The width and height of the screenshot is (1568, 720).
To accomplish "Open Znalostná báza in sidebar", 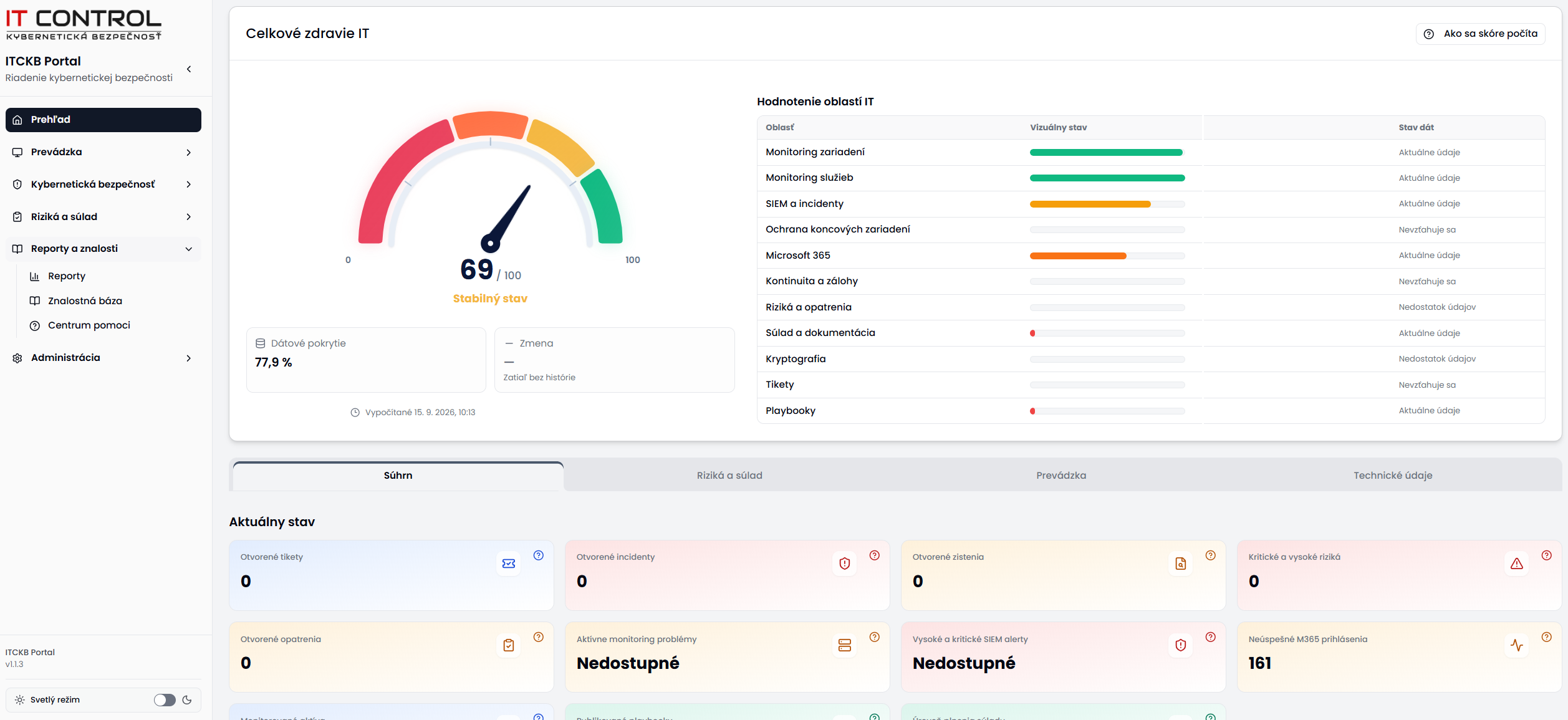I will pos(85,301).
